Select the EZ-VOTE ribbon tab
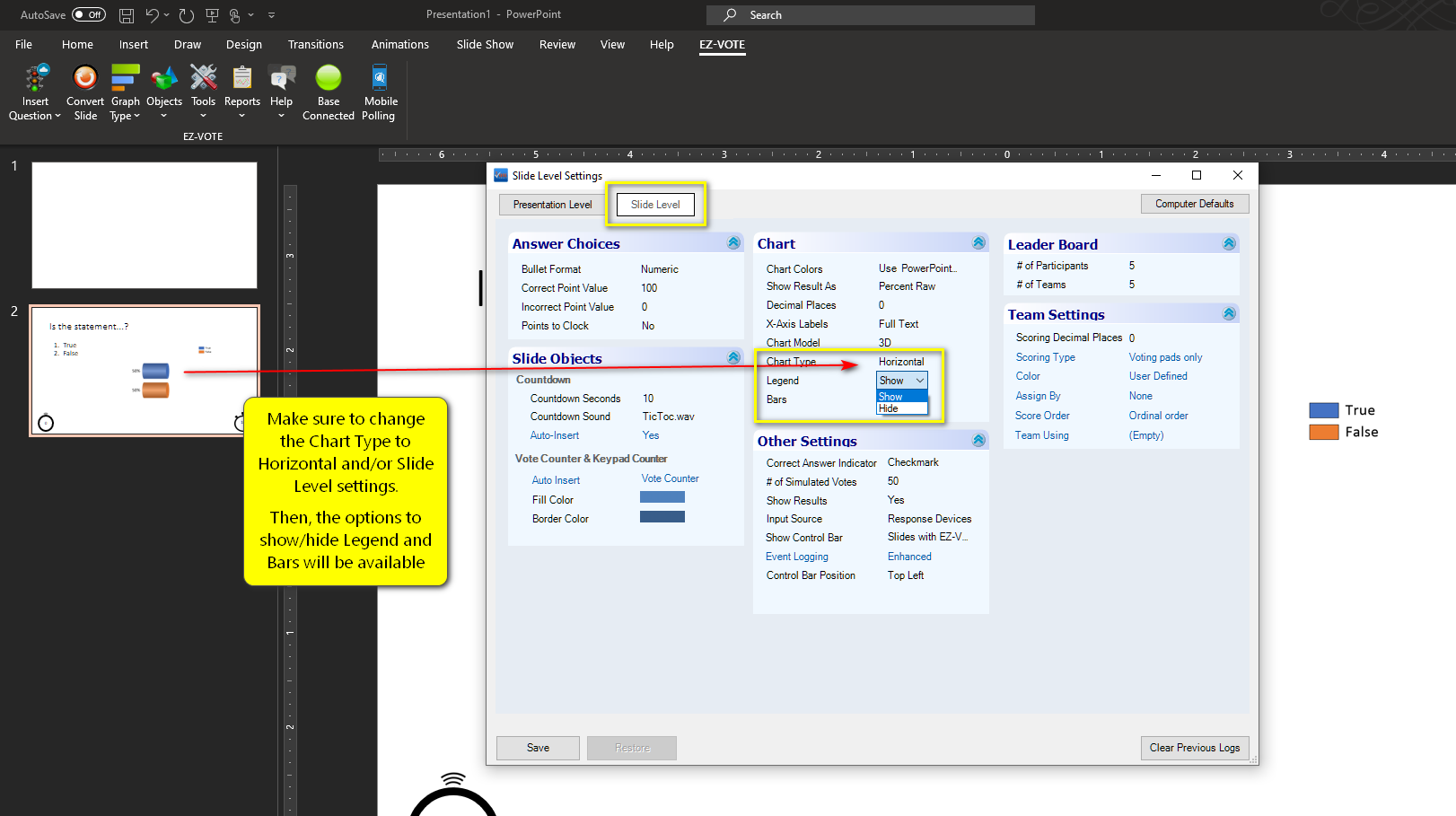Image resolution: width=1456 pixels, height=816 pixels. coord(723,44)
